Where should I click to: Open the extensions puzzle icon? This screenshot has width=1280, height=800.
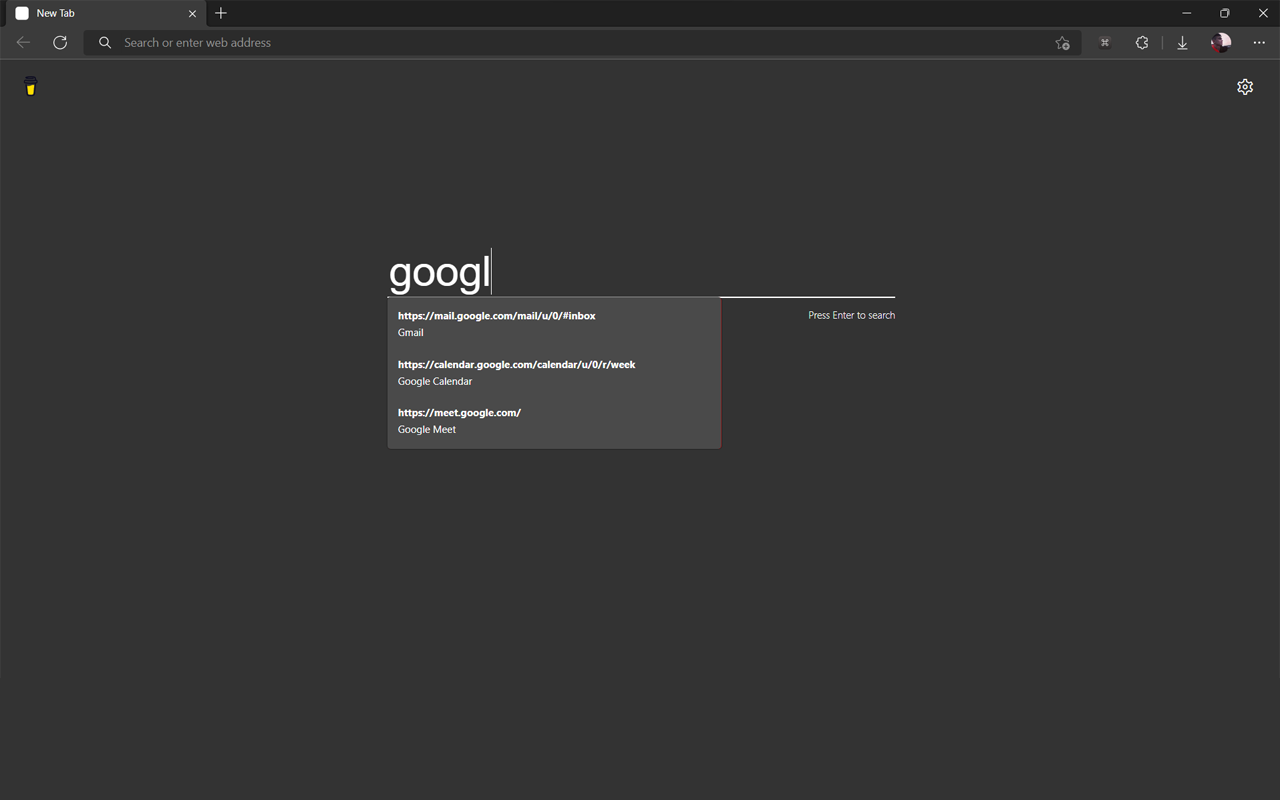[1142, 42]
